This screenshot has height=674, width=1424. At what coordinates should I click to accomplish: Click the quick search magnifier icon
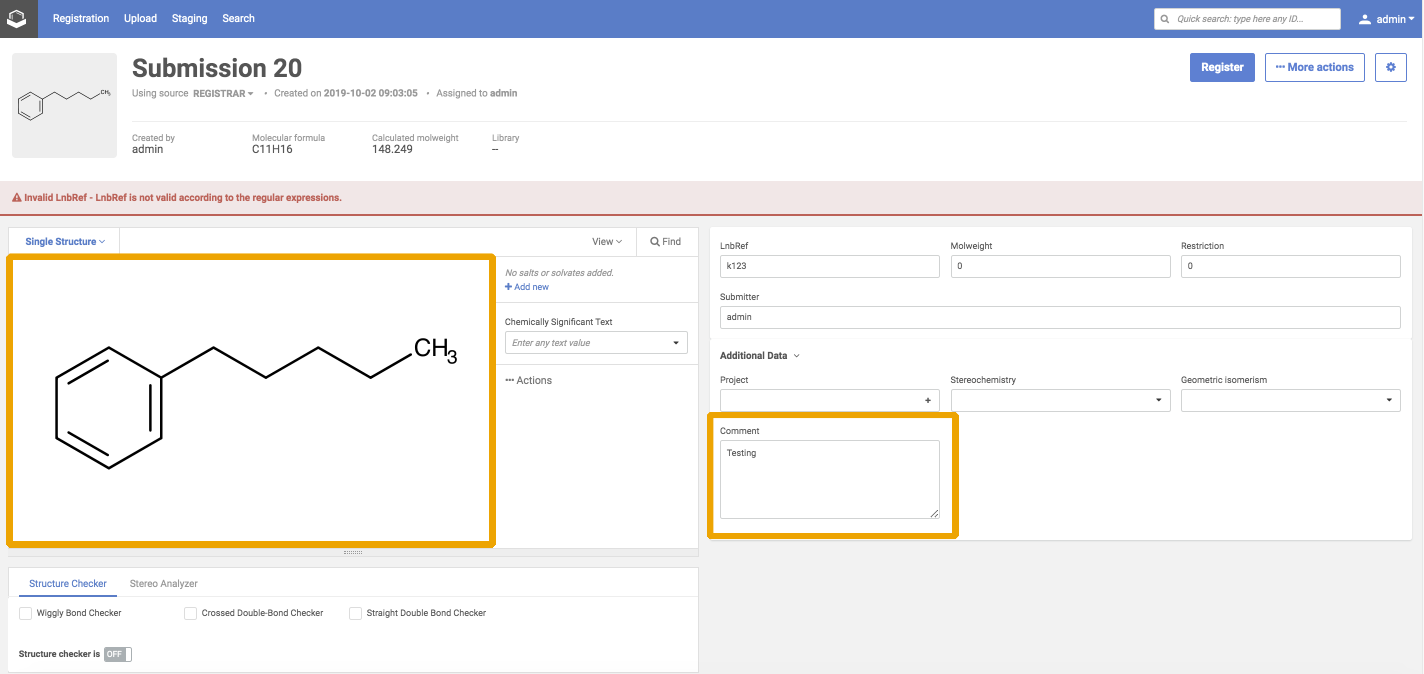1165,19
